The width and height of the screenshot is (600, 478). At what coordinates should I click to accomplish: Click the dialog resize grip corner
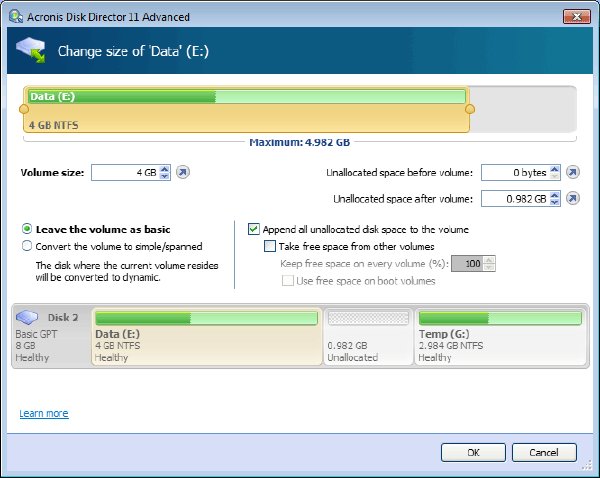coord(587,465)
